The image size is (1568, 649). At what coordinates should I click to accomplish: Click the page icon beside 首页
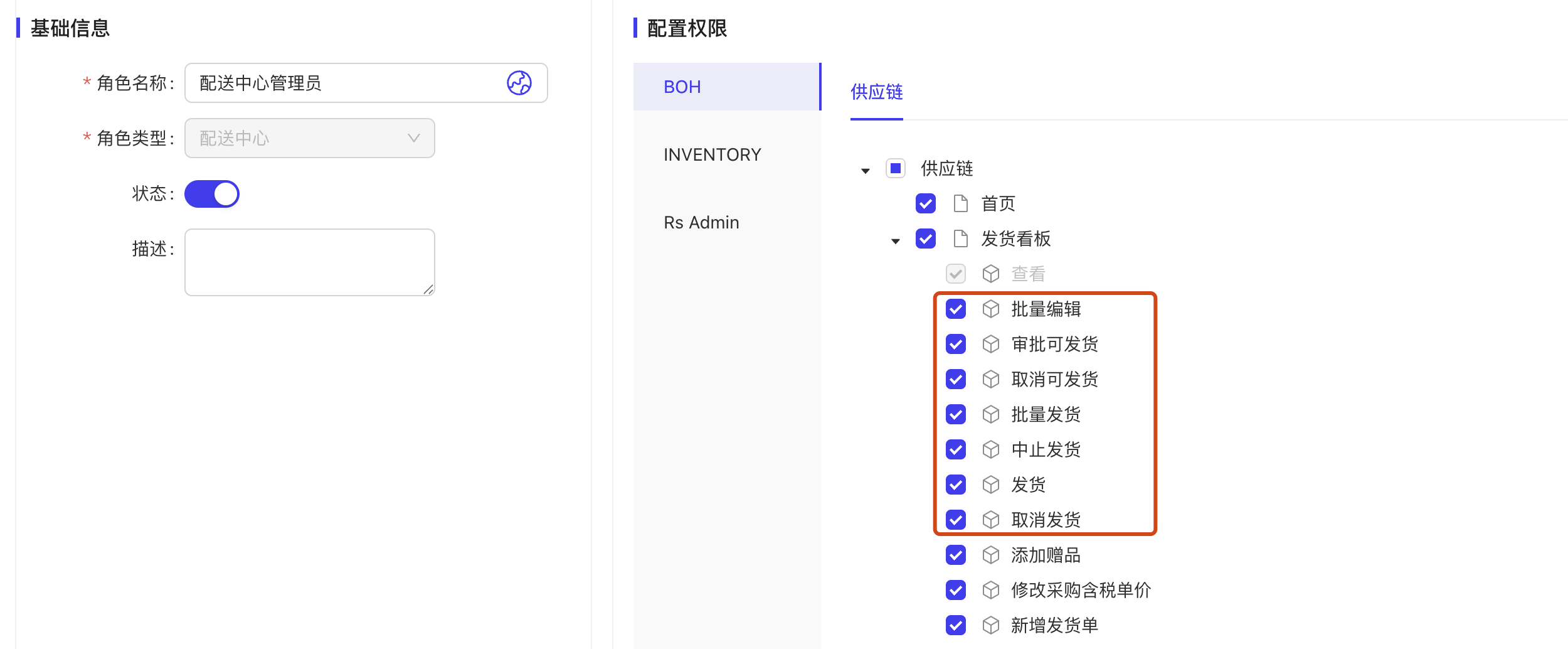960,203
